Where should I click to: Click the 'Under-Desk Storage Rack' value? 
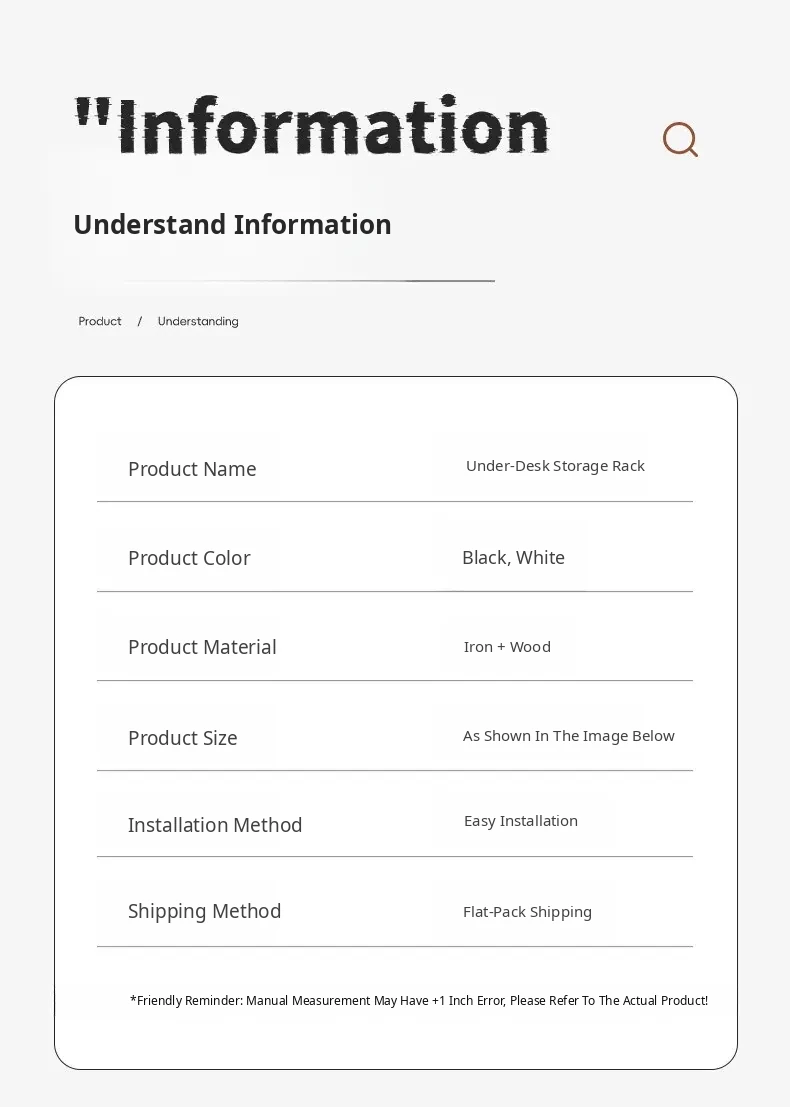tap(555, 466)
